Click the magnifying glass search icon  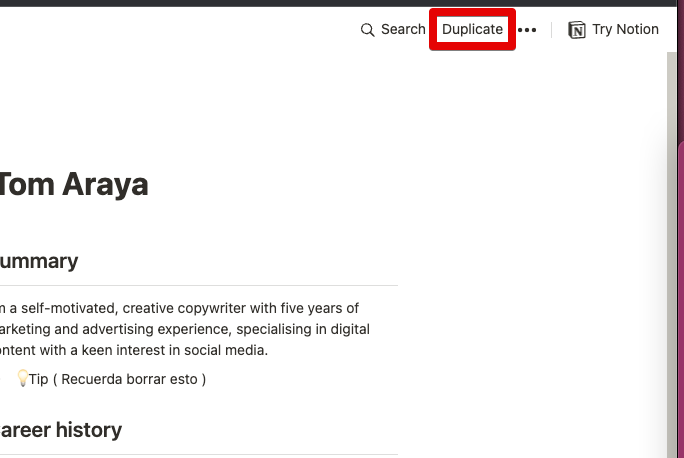[x=367, y=30]
